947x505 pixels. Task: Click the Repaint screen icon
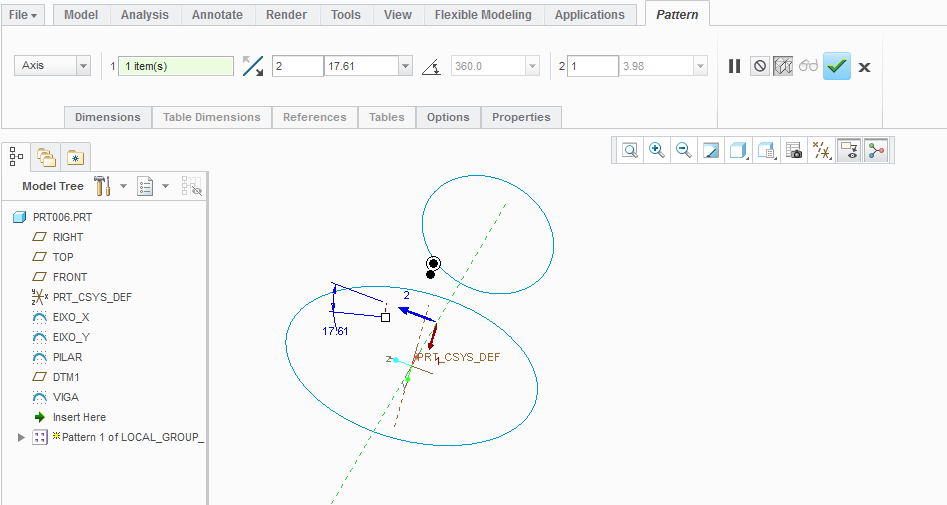click(x=711, y=150)
